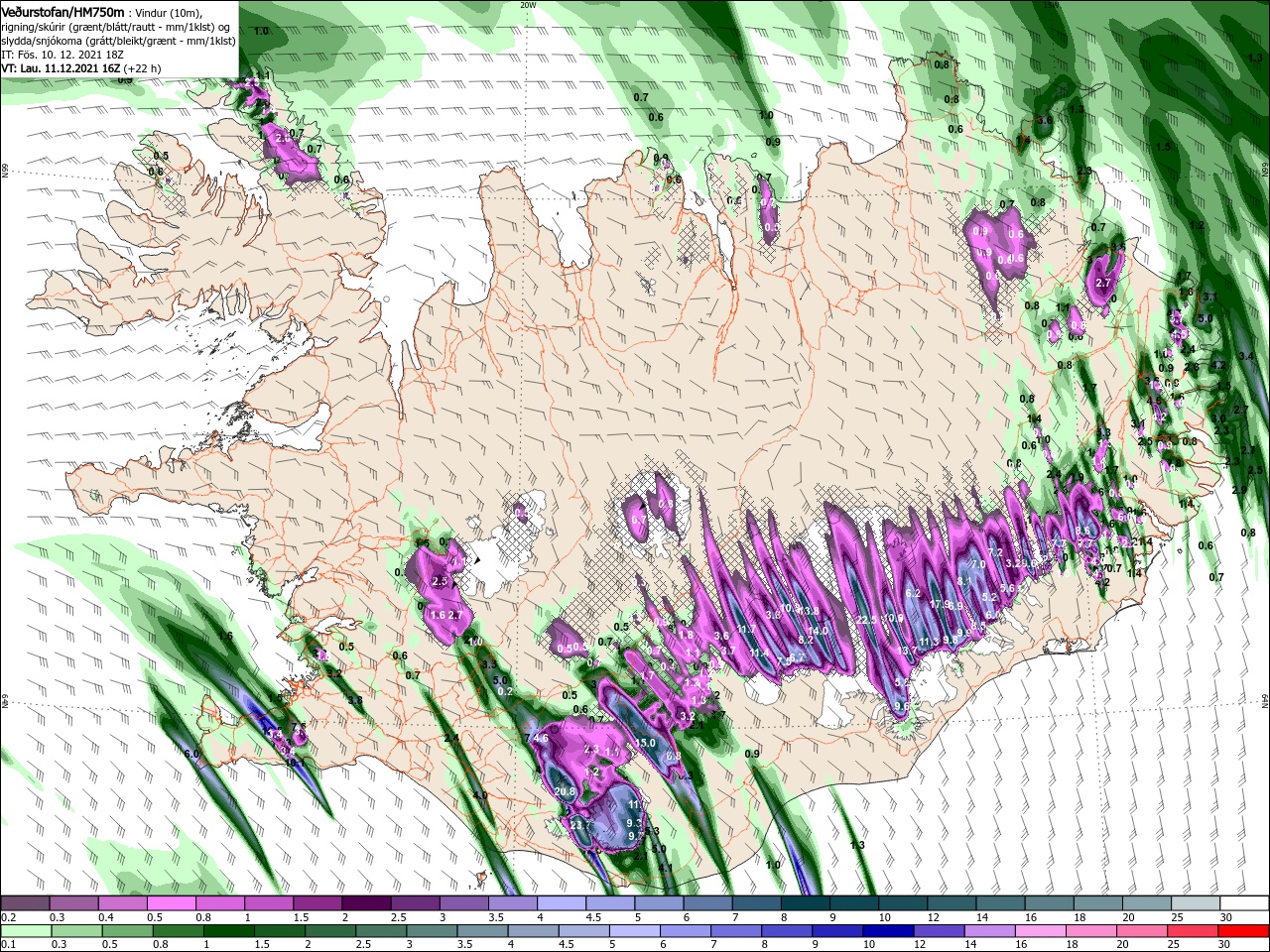Click the 4.1 value near the south coast
The height and width of the screenshot is (952, 1270).
click(666, 869)
